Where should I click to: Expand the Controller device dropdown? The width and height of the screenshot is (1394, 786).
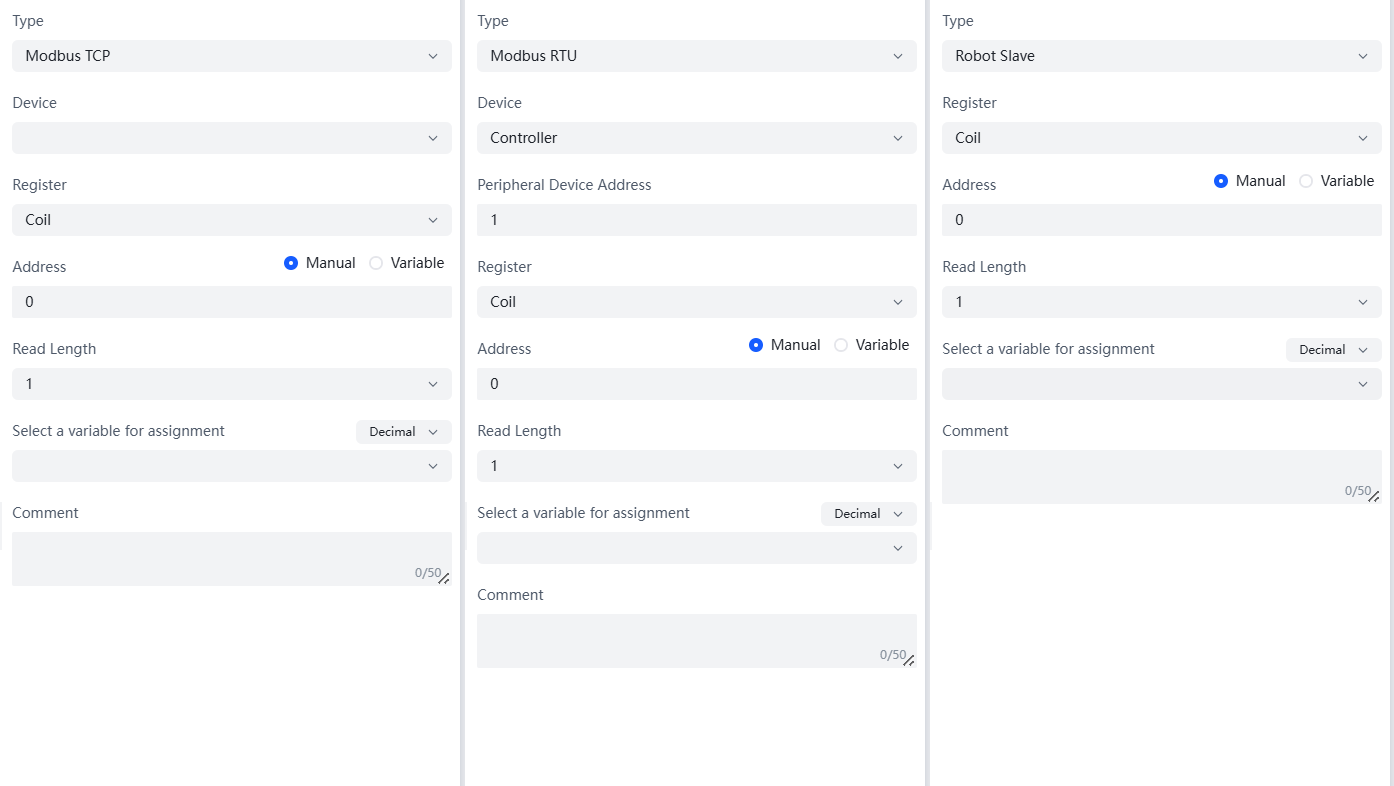tap(696, 138)
